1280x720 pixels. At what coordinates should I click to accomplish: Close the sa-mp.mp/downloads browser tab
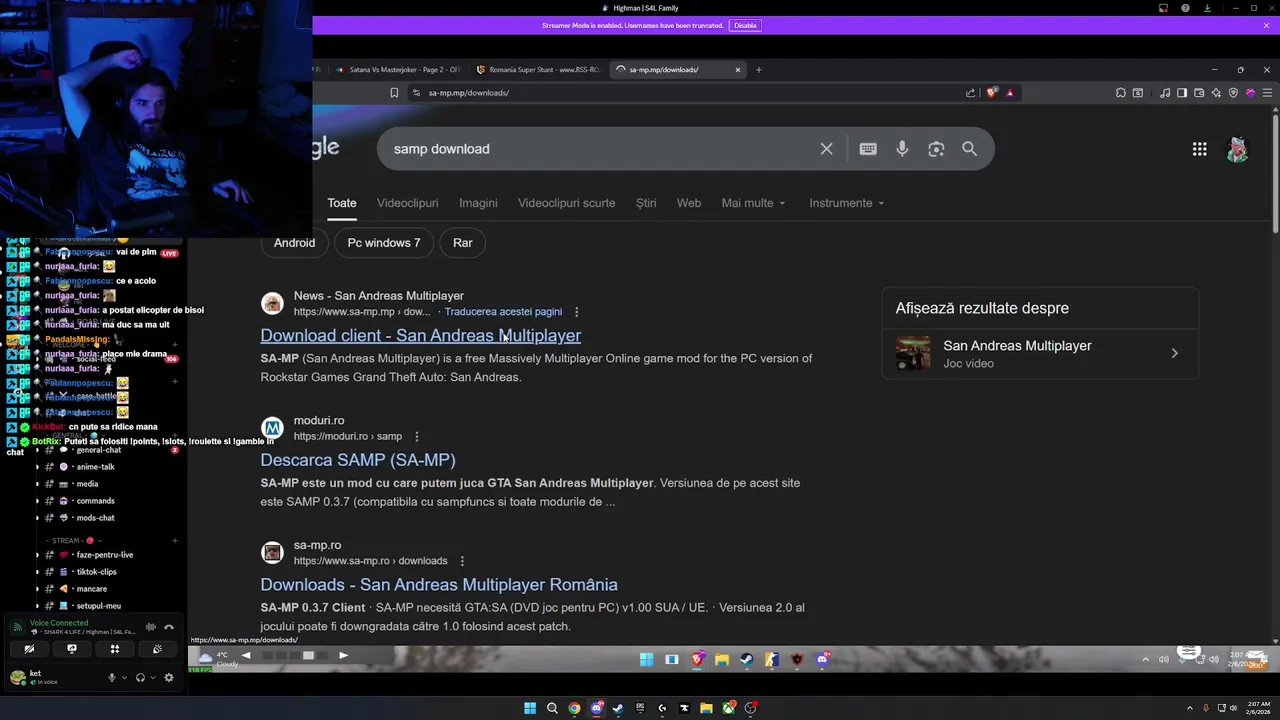coord(738,70)
